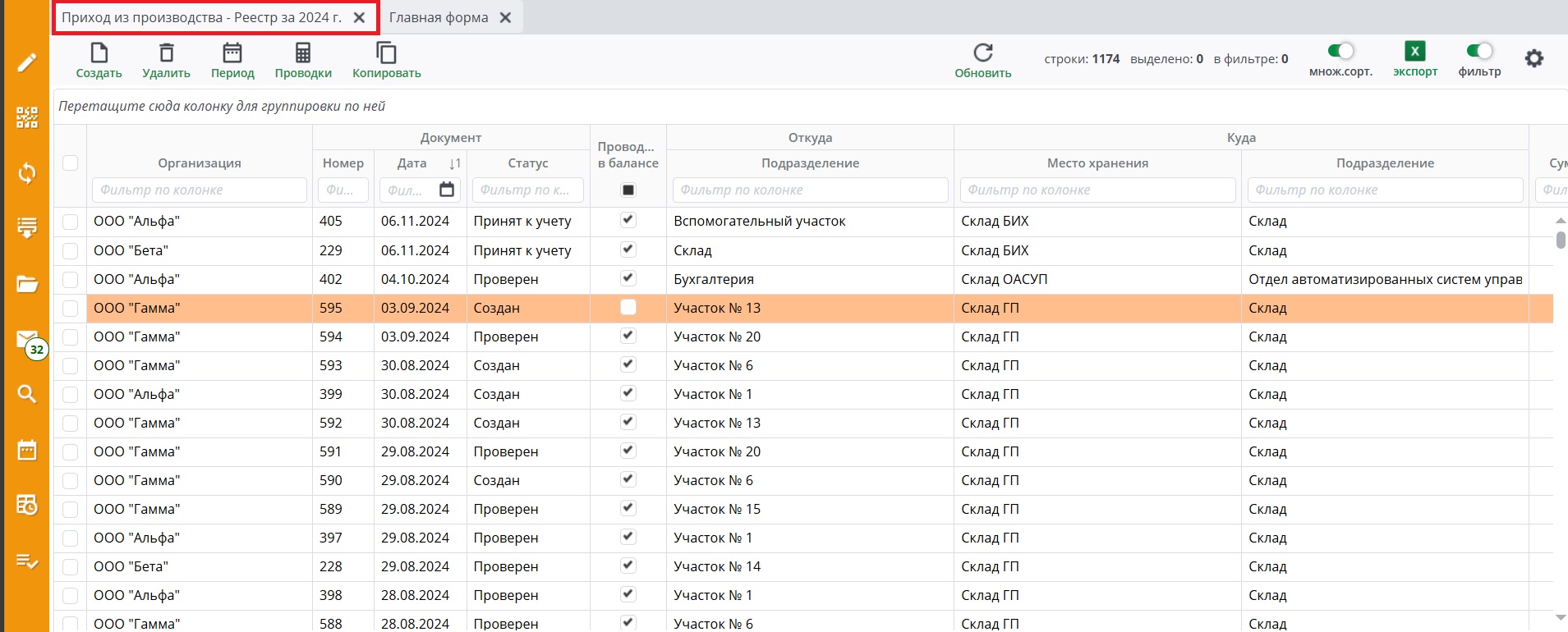The image size is (1568, 632).
Task: Refresh the list with Обновить
Action: pyautogui.click(x=982, y=53)
